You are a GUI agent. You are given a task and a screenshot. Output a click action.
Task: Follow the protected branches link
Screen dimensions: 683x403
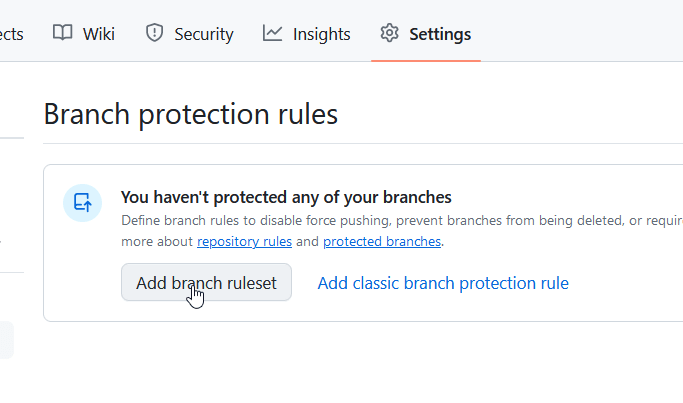(381, 241)
